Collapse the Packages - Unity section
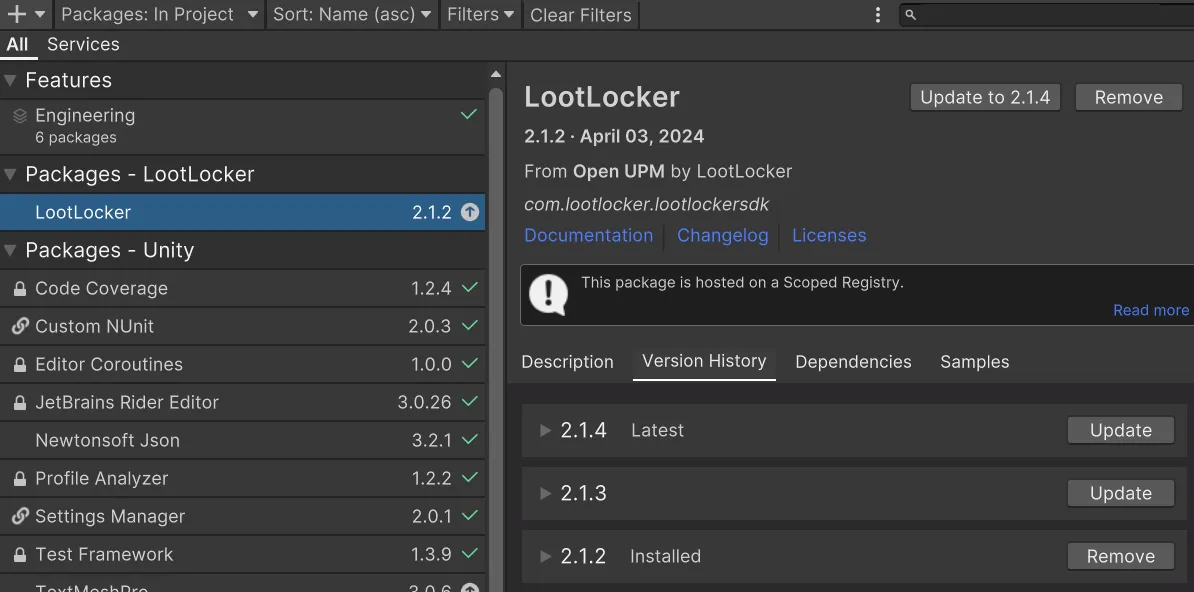Screen dimensions: 1194x592 point(10,251)
